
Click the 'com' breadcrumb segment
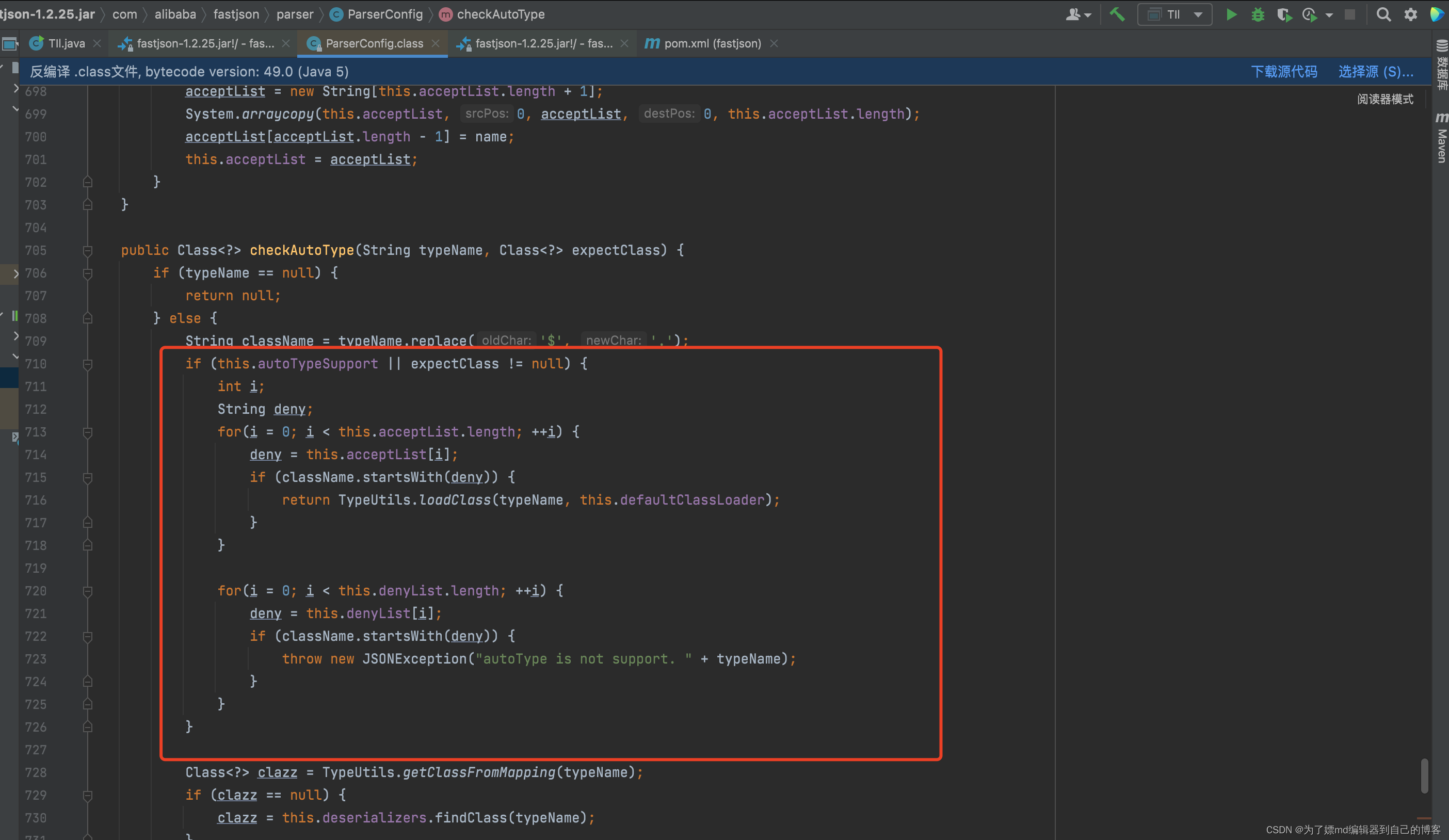tap(125, 14)
